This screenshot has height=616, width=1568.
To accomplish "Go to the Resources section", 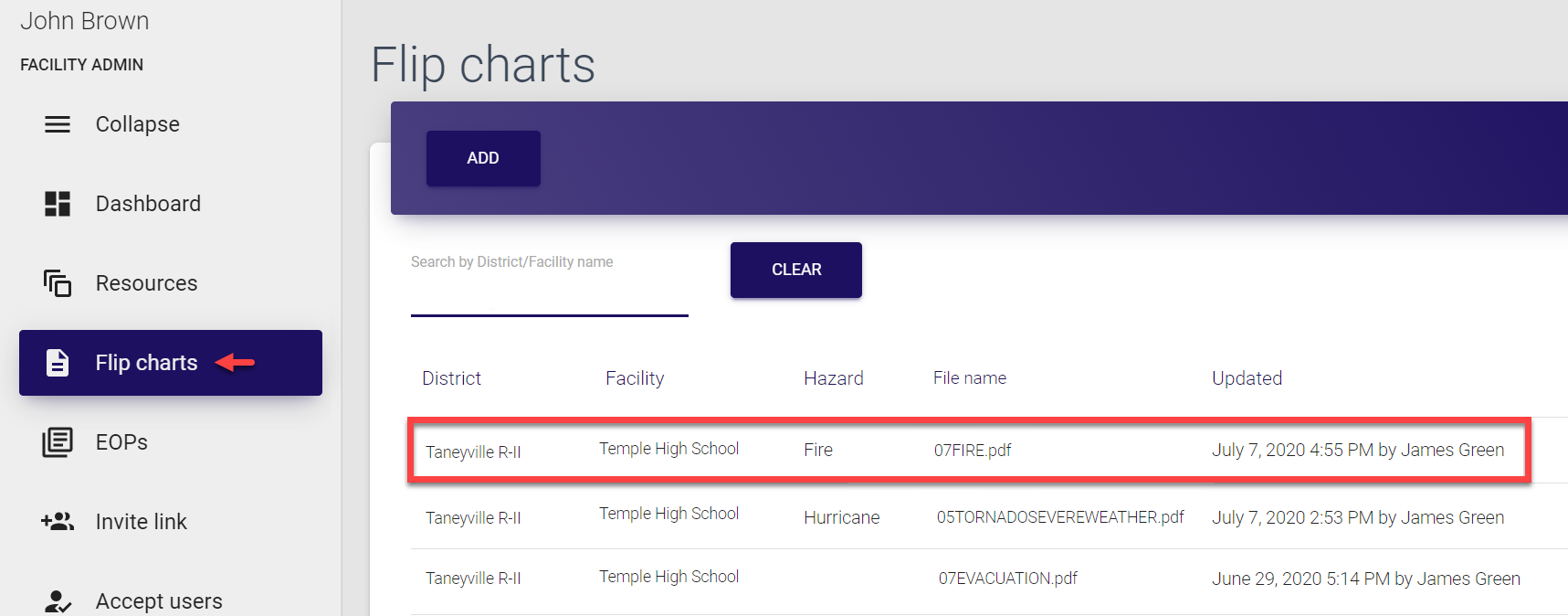I will 146,283.
